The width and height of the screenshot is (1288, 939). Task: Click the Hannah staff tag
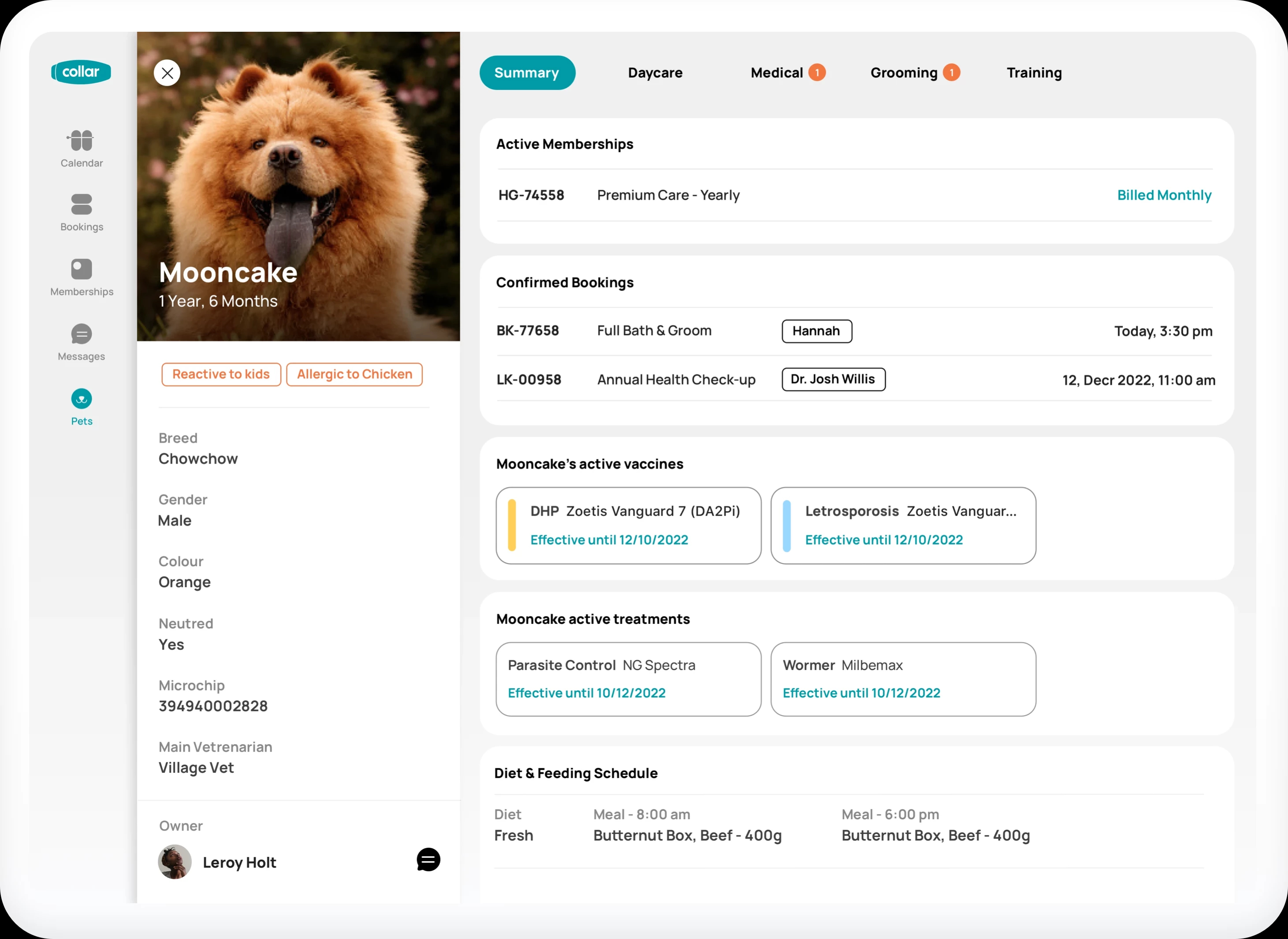816,331
